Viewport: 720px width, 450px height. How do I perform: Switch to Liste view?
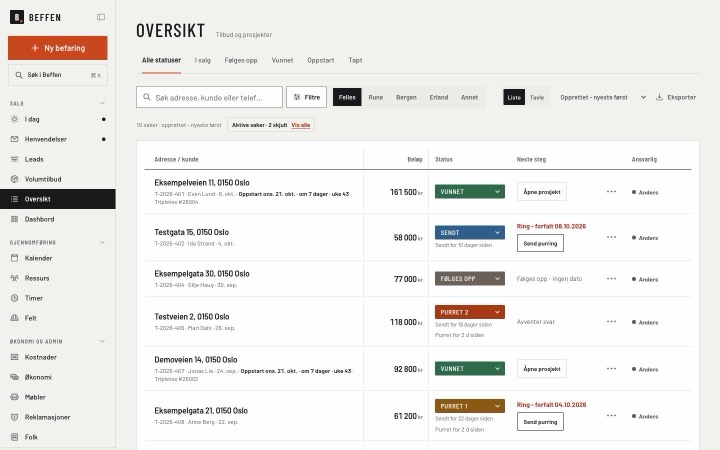(514, 97)
